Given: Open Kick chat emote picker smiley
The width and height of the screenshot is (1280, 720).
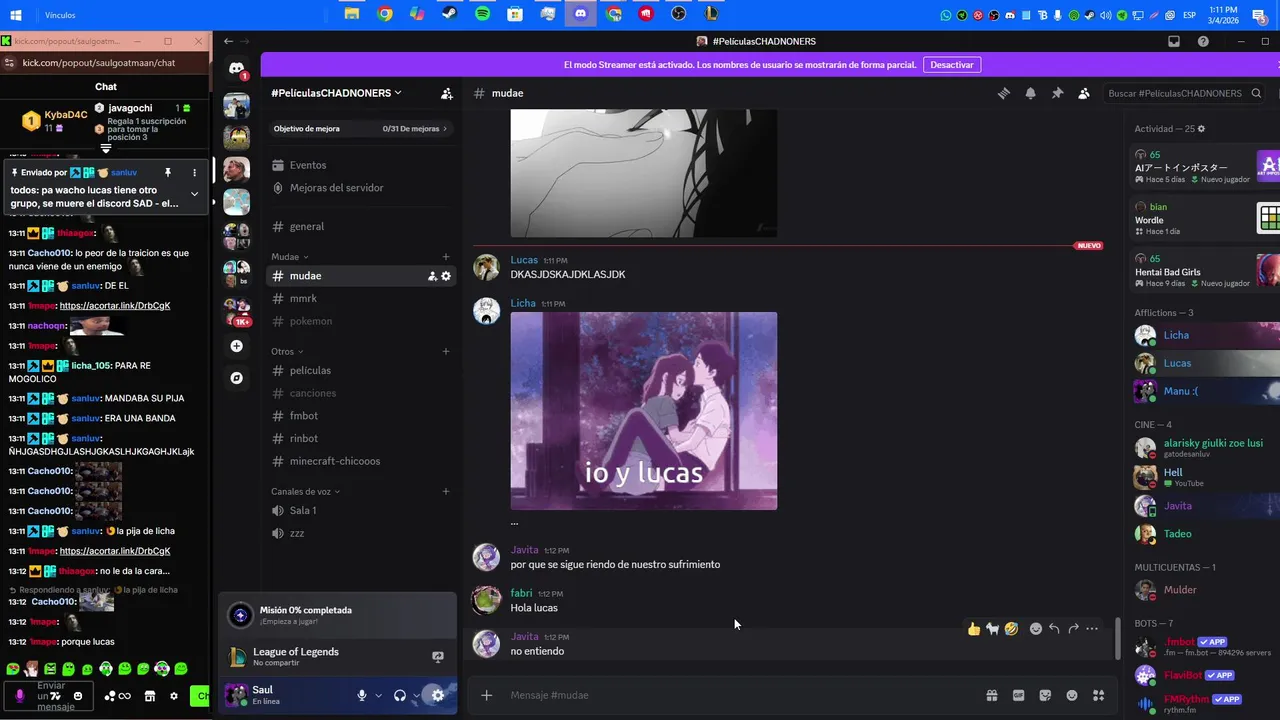Looking at the screenshot, I should click(x=78, y=696).
